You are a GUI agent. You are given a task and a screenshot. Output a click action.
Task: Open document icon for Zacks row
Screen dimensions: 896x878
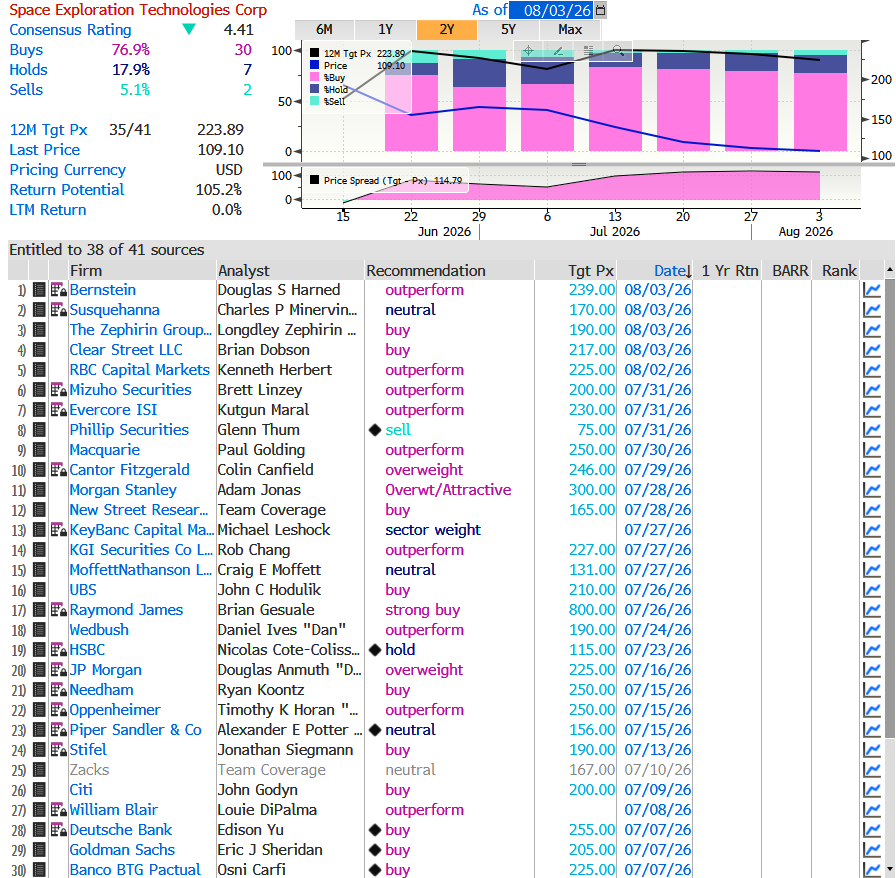(39, 770)
